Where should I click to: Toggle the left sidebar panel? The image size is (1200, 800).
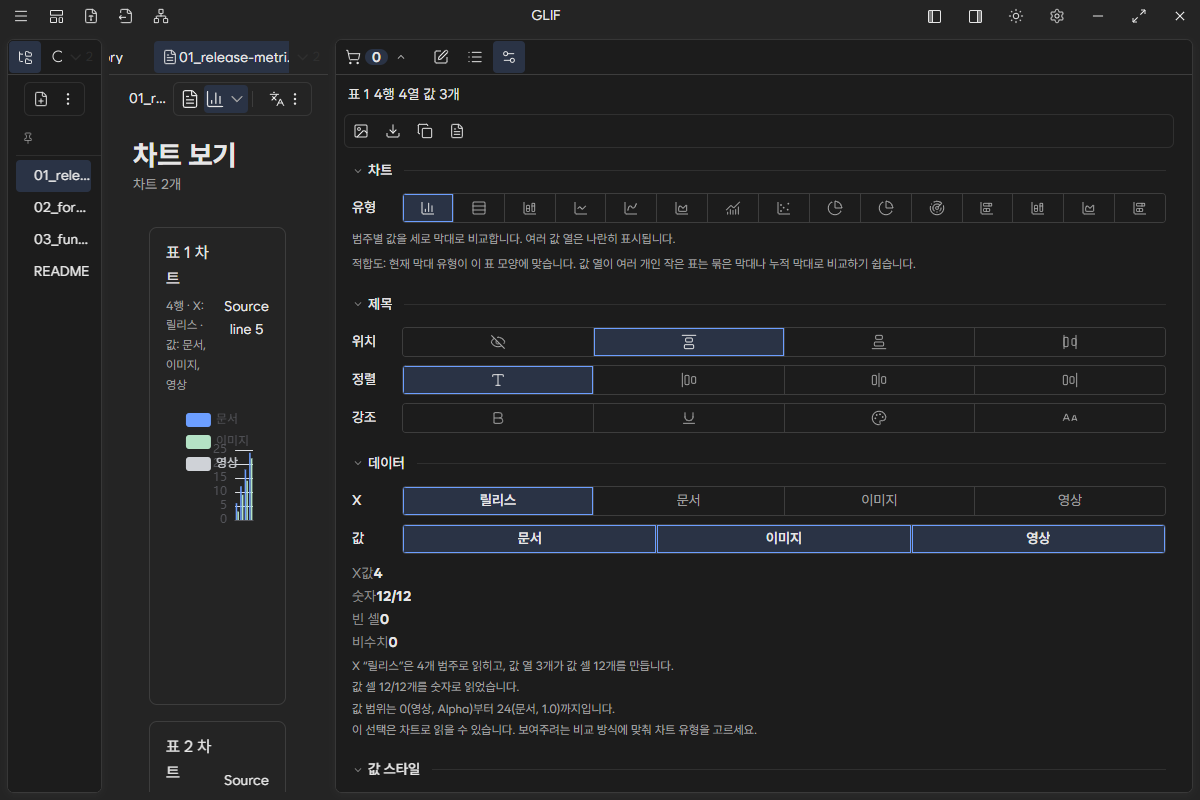click(935, 16)
